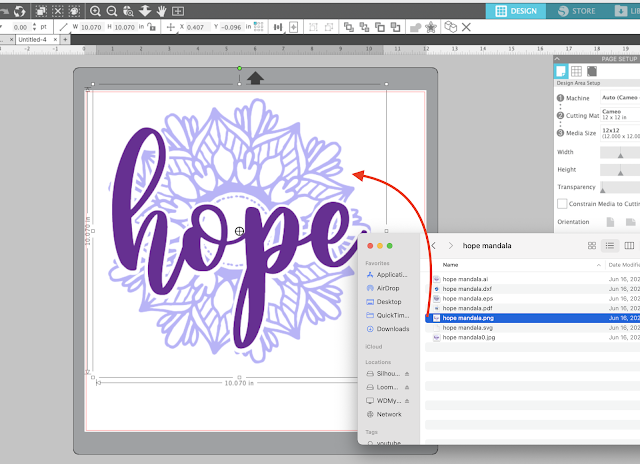Choose landscape Orientation icon
The height and width of the screenshot is (464, 640).
[631, 222]
